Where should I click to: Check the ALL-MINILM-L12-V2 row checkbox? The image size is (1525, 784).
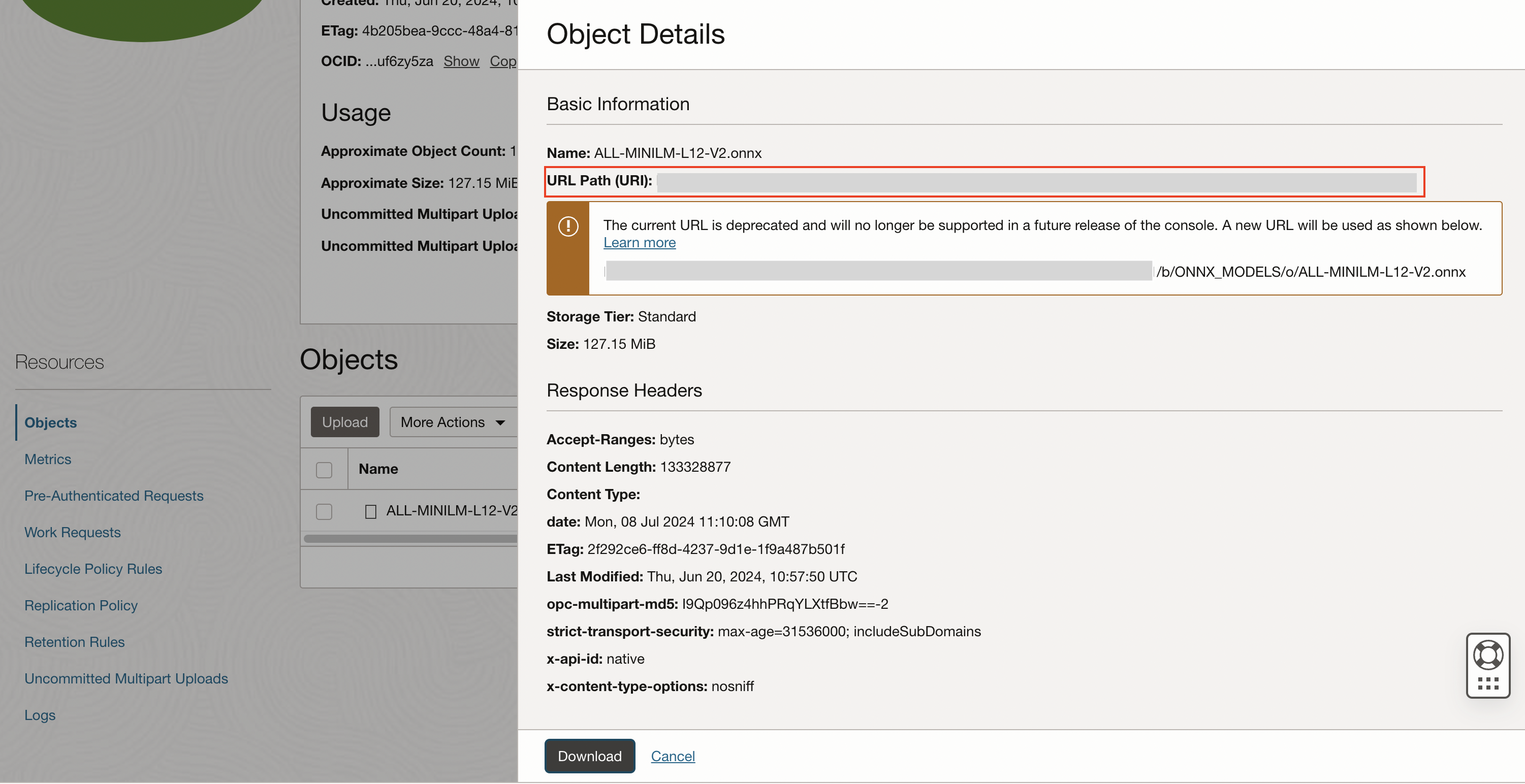pos(324,511)
